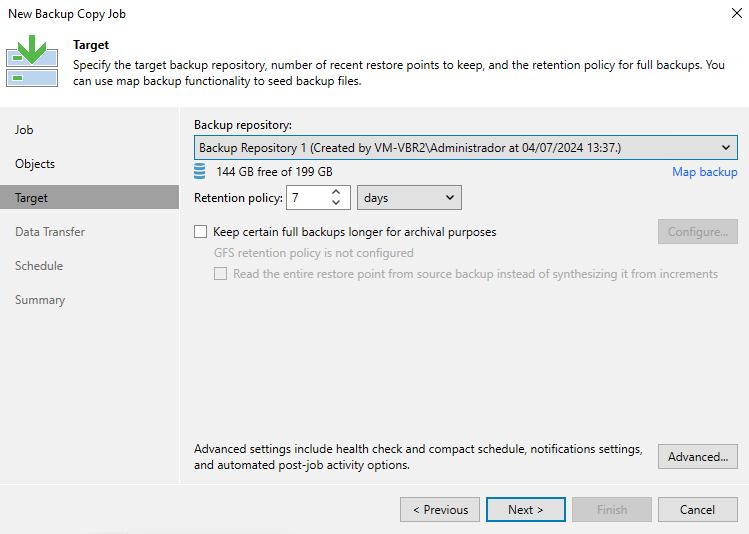Select the Target step in sidebar
749x534 pixels.
[31, 198]
